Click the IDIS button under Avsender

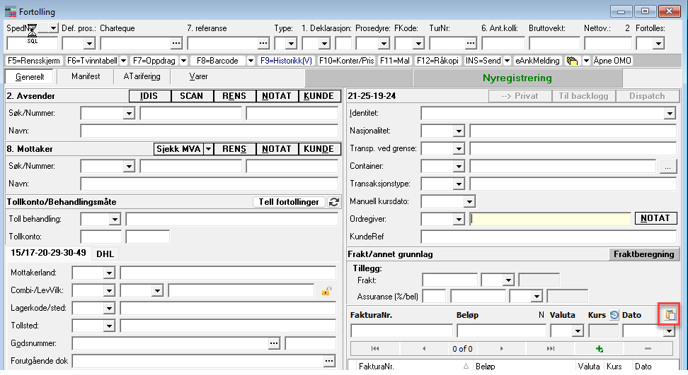pos(149,96)
